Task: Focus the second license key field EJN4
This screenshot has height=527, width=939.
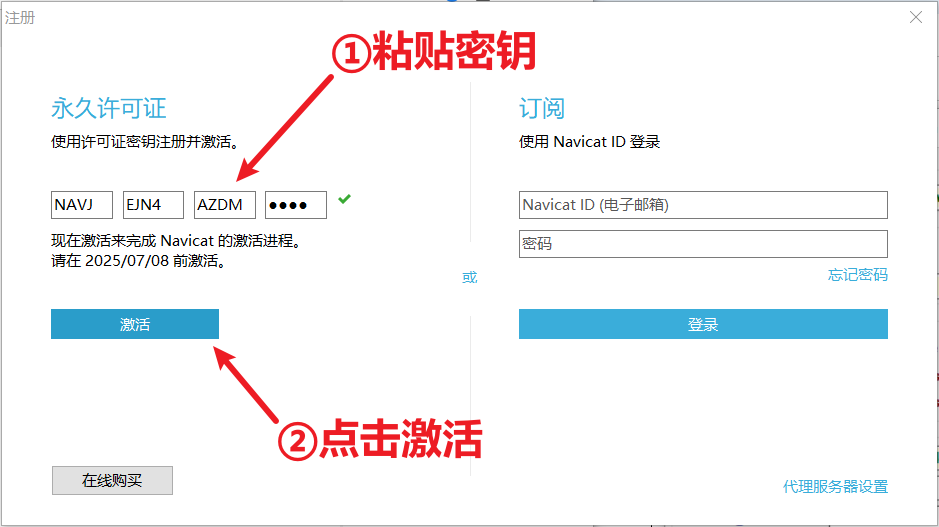Action: (x=153, y=205)
